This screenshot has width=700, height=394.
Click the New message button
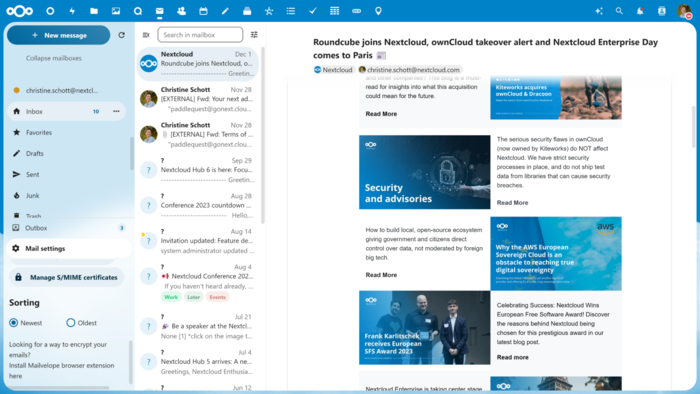[58, 35]
